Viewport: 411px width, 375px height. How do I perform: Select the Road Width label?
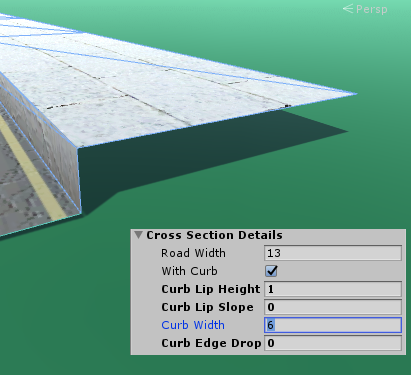click(x=193, y=253)
